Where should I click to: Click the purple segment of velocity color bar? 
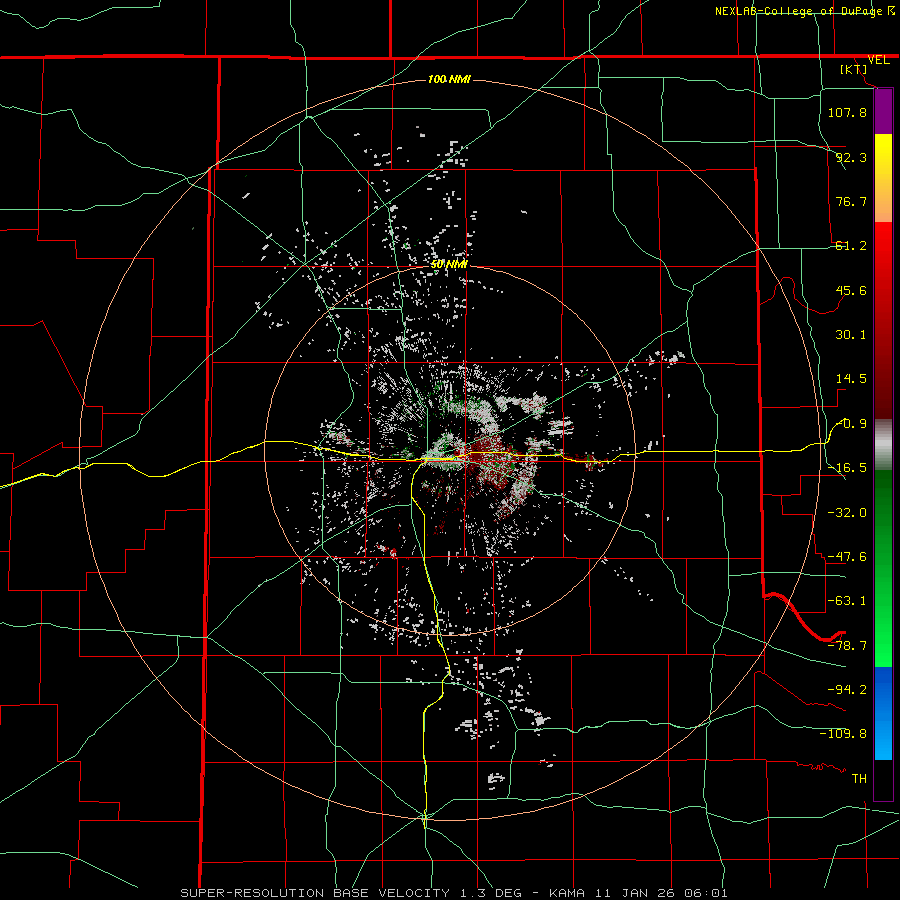click(x=883, y=112)
